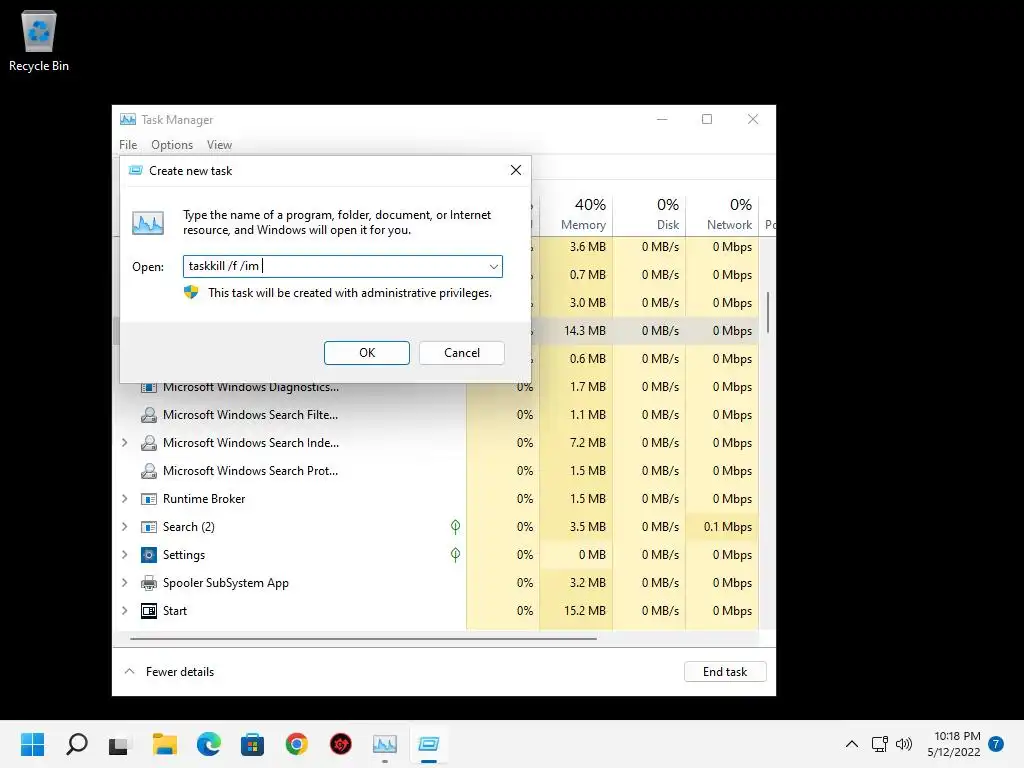
Task: Click the red circular app icon on taskbar
Action: pyautogui.click(x=340, y=744)
